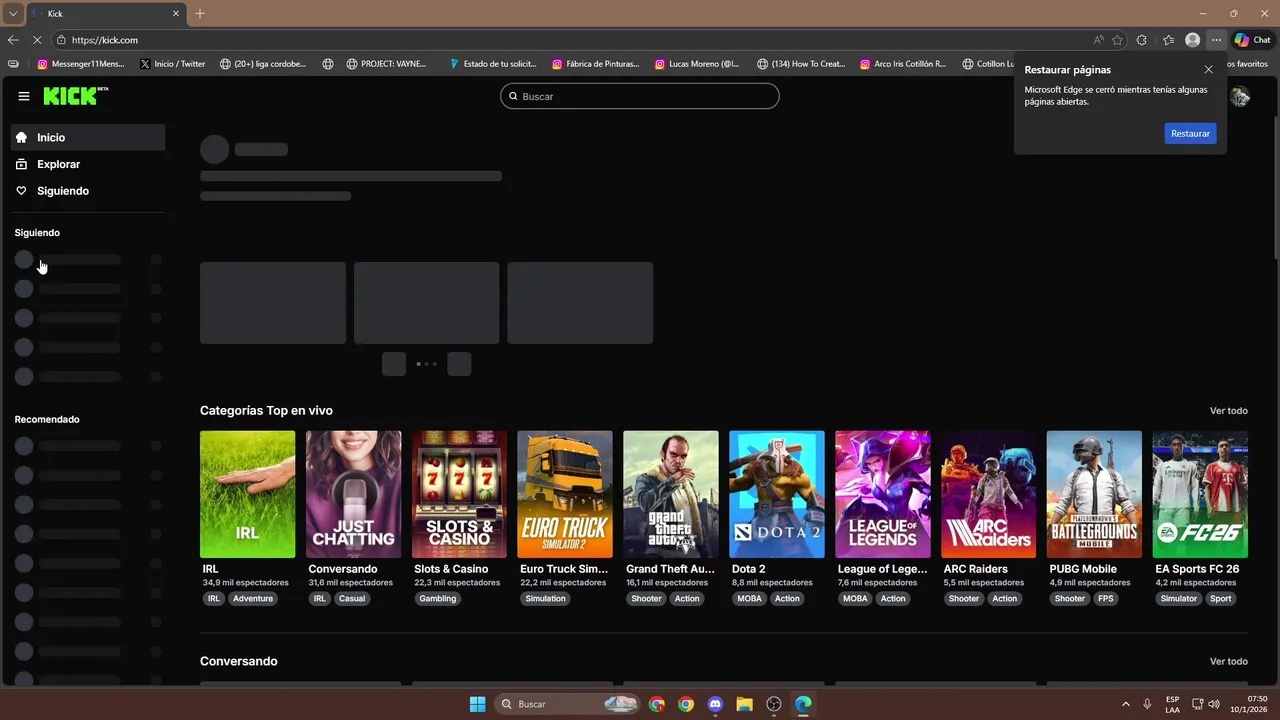Click the Inicio home icon in sidebar
Viewport: 1280px width, 720px height.
pyautogui.click(x=22, y=138)
